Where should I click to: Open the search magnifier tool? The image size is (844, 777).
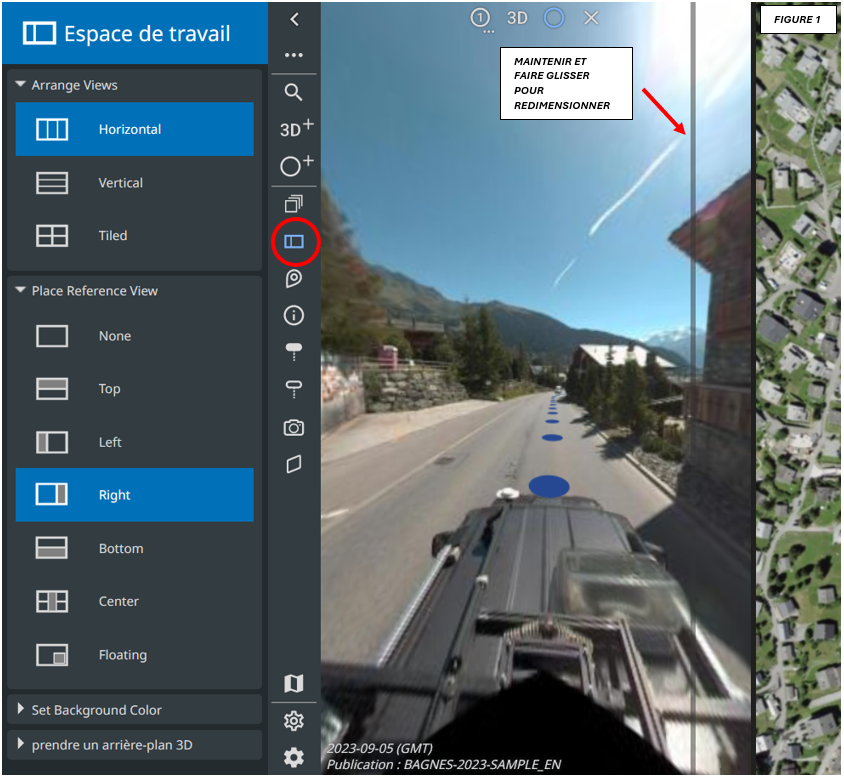(293, 92)
